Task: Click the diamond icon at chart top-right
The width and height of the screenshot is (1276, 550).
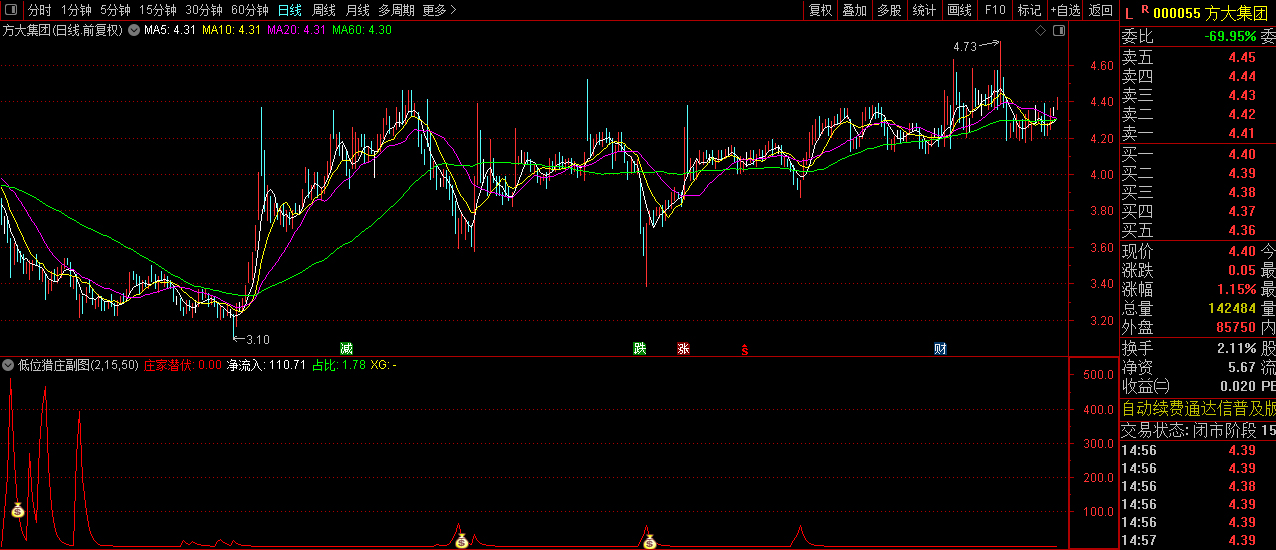Action: click(x=1041, y=31)
